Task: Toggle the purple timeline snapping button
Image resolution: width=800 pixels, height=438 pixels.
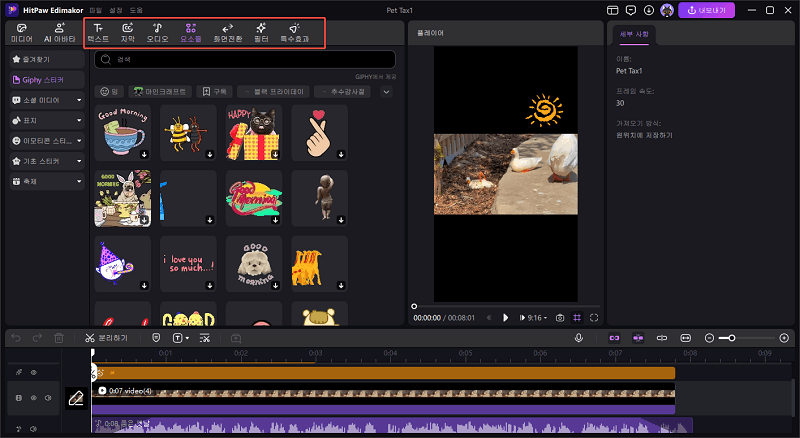Action: pos(615,338)
